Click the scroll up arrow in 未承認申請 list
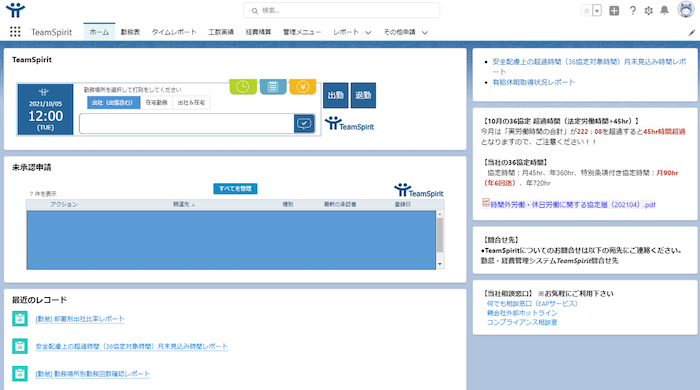The image size is (700, 390). pyautogui.click(x=440, y=215)
